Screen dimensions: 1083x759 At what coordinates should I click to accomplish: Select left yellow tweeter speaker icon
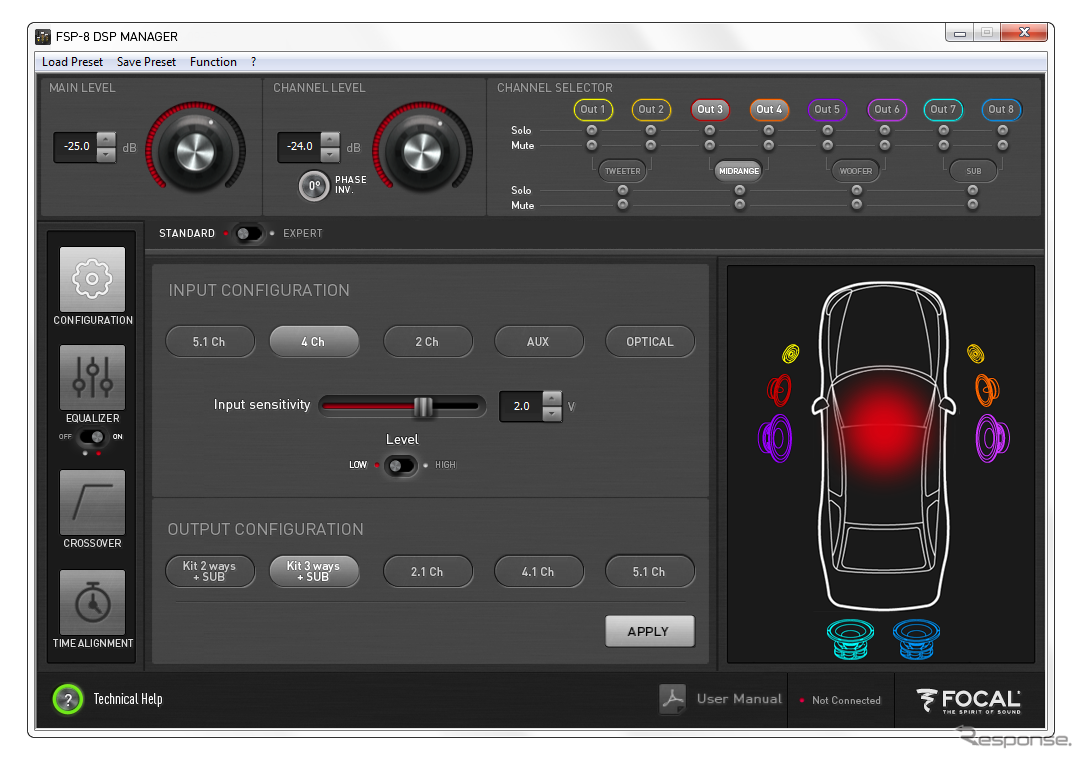tap(790, 354)
